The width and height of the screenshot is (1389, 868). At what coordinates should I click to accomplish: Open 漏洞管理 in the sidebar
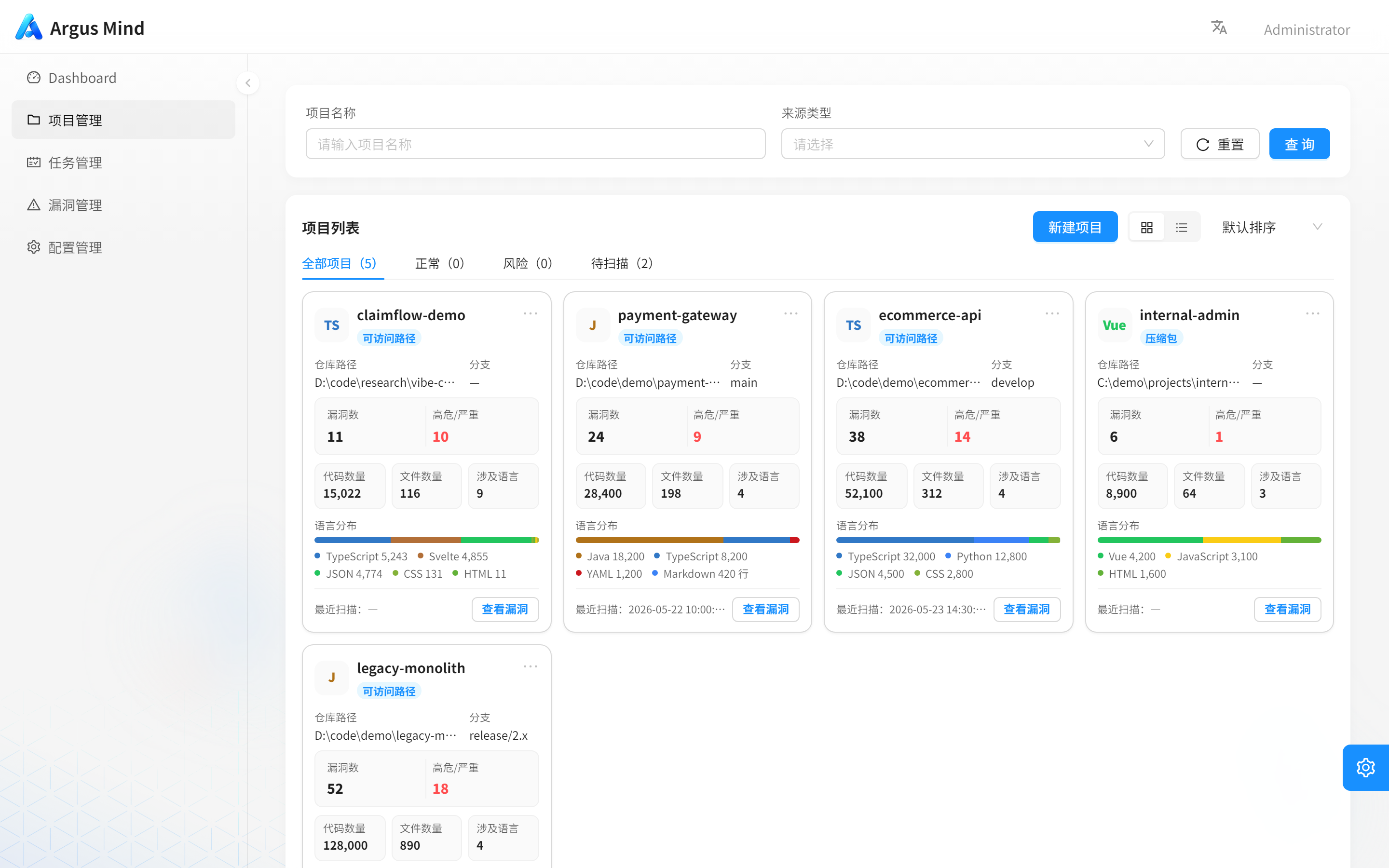tap(123, 205)
